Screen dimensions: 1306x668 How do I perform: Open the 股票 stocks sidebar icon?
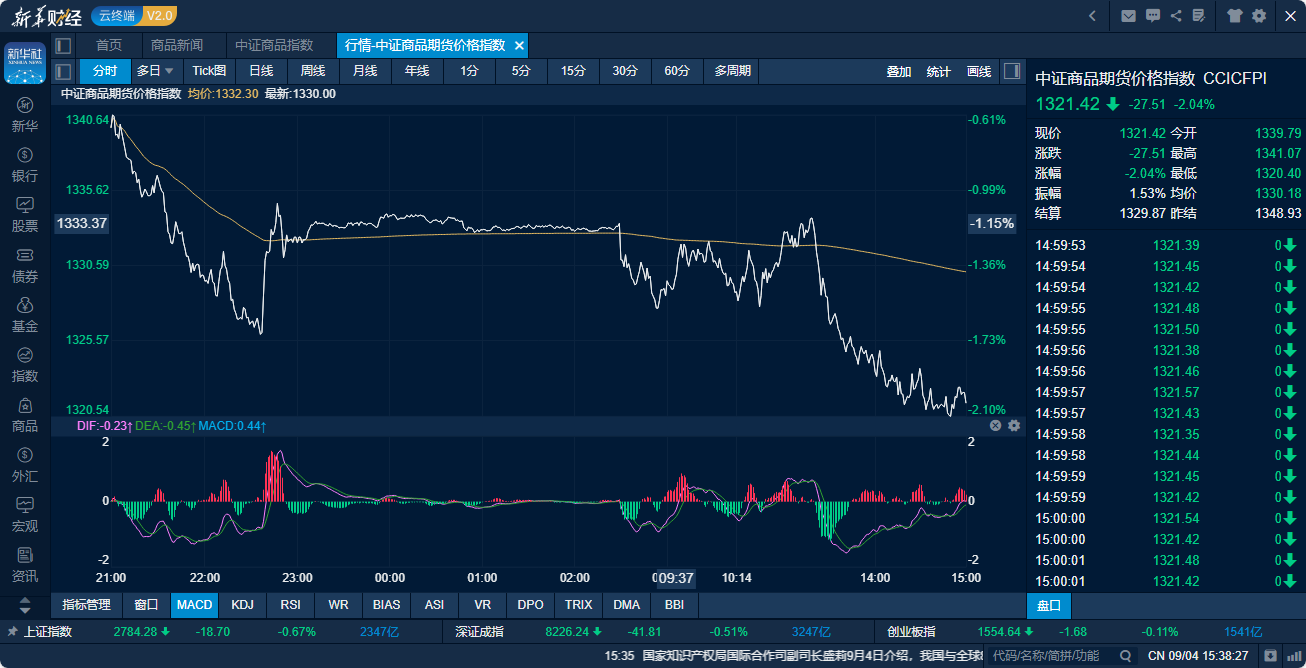pyautogui.click(x=25, y=214)
